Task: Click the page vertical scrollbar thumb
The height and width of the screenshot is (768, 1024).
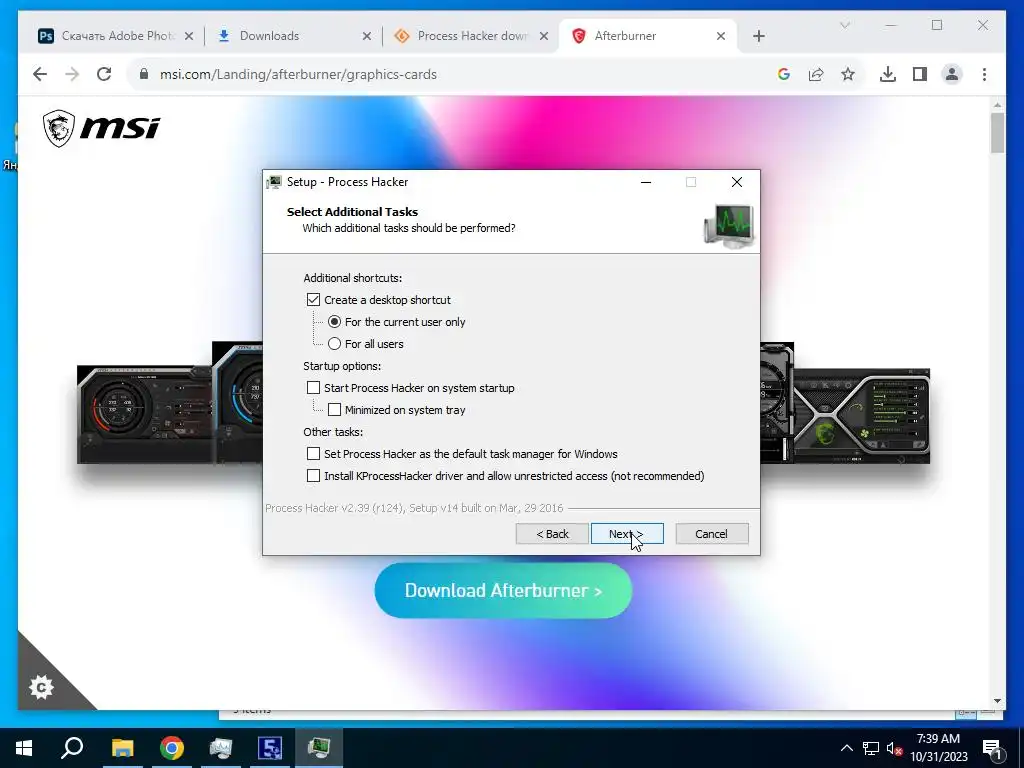Action: tap(997, 133)
